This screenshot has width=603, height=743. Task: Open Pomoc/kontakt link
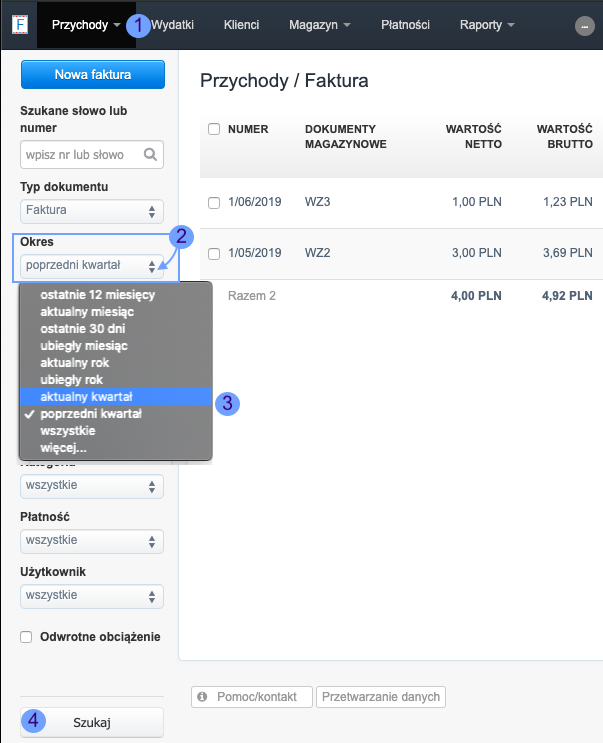pos(252,697)
